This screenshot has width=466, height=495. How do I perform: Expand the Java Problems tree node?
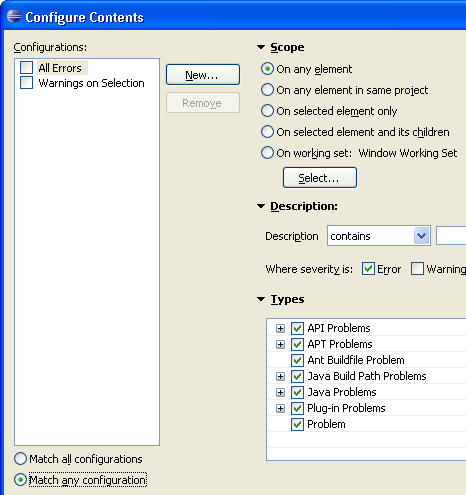[x=280, y=393]
